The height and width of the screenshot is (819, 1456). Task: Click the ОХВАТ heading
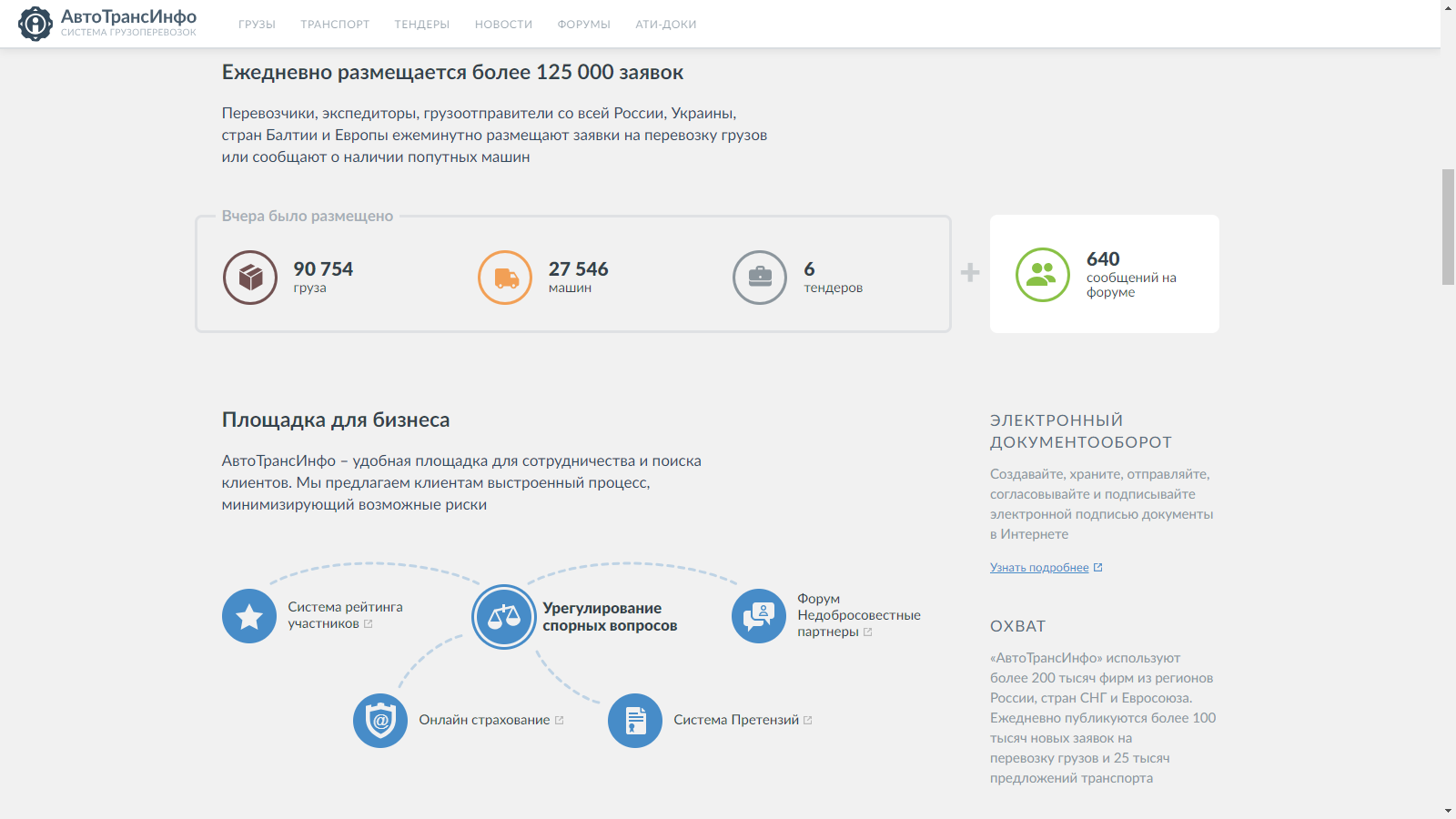[x=1018, y=626]
